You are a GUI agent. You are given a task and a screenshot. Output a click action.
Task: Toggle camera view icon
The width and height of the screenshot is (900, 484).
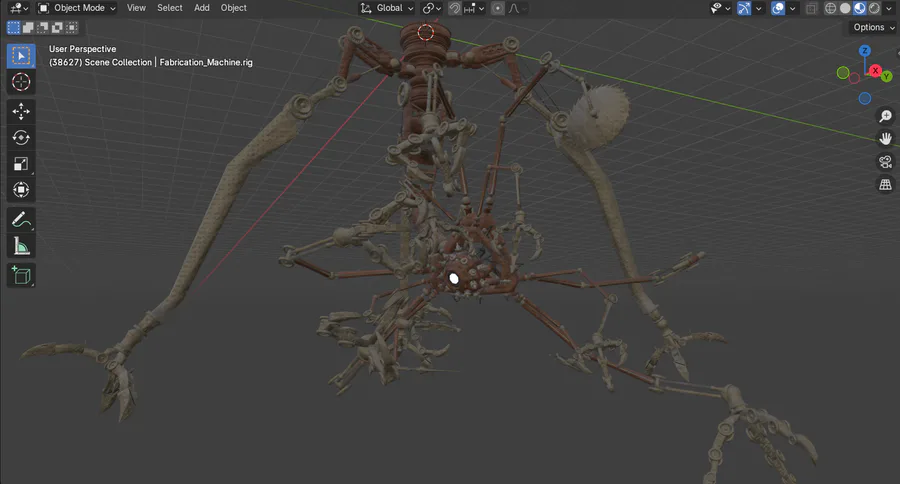[886, 162]
